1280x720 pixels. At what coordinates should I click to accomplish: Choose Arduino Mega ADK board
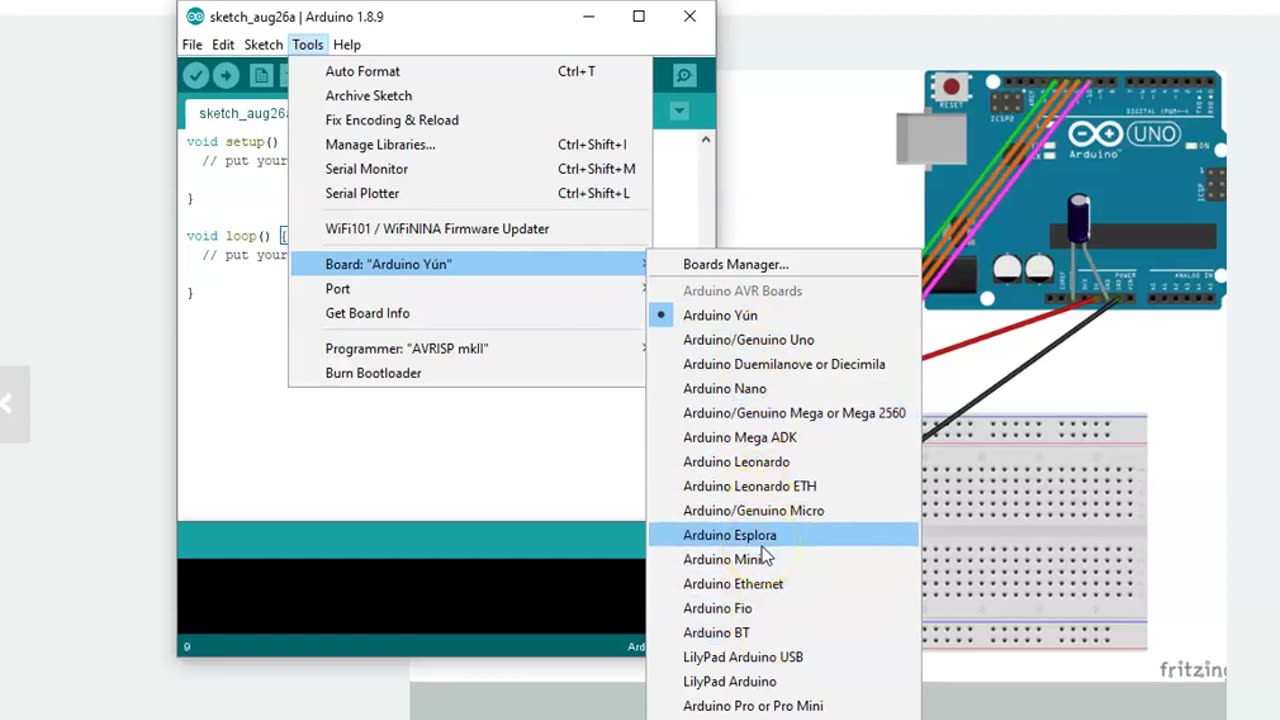point(783,437)
